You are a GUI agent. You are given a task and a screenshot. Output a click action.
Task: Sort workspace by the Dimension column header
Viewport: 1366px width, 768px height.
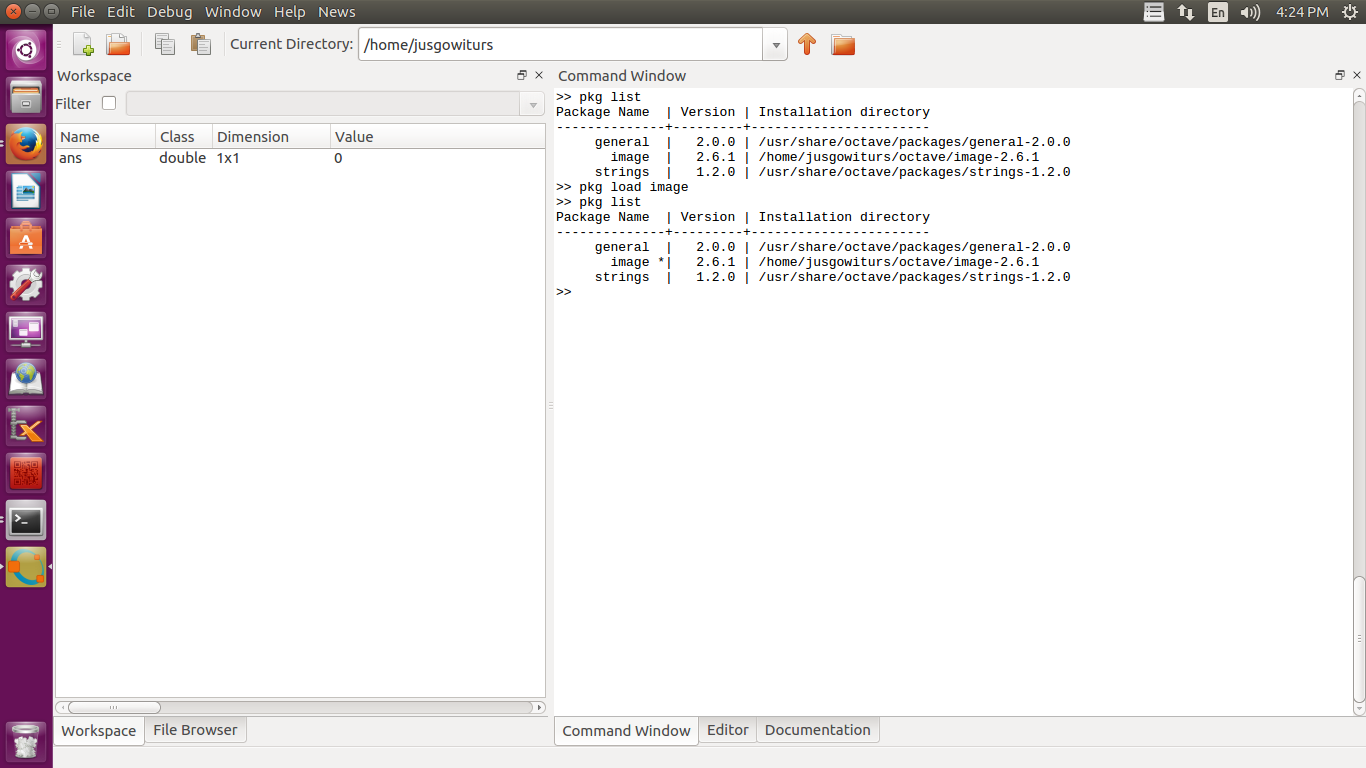272,137
